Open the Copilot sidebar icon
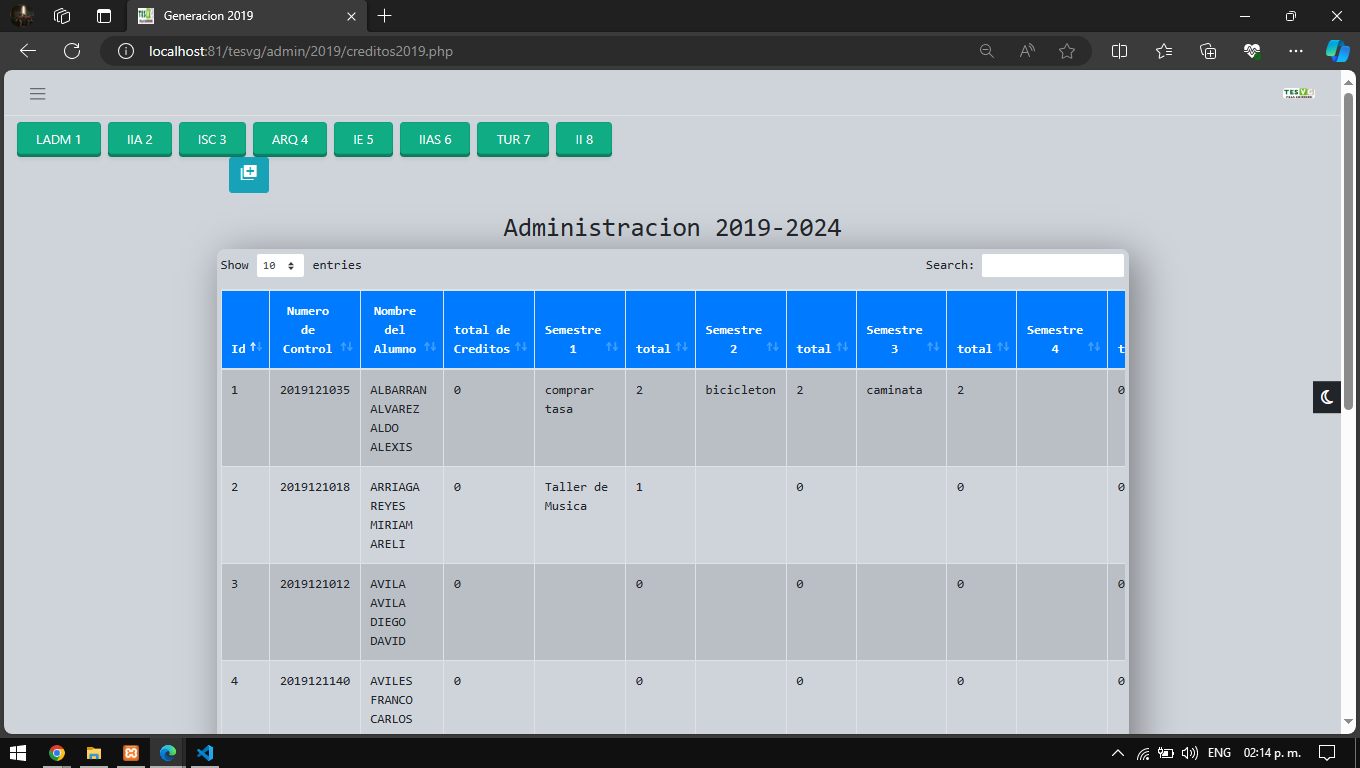 click(1338, 51)
